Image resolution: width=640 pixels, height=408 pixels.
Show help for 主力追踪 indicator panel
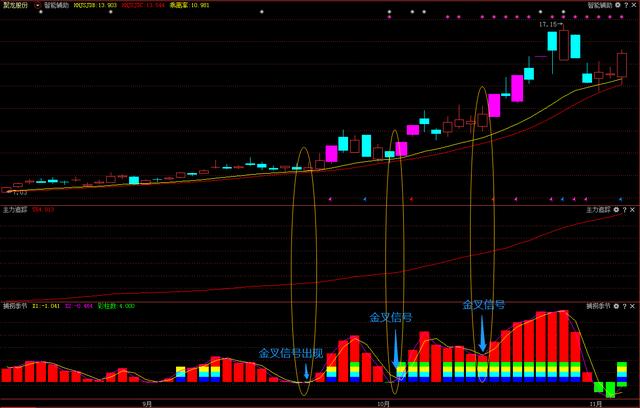(624, 210)
